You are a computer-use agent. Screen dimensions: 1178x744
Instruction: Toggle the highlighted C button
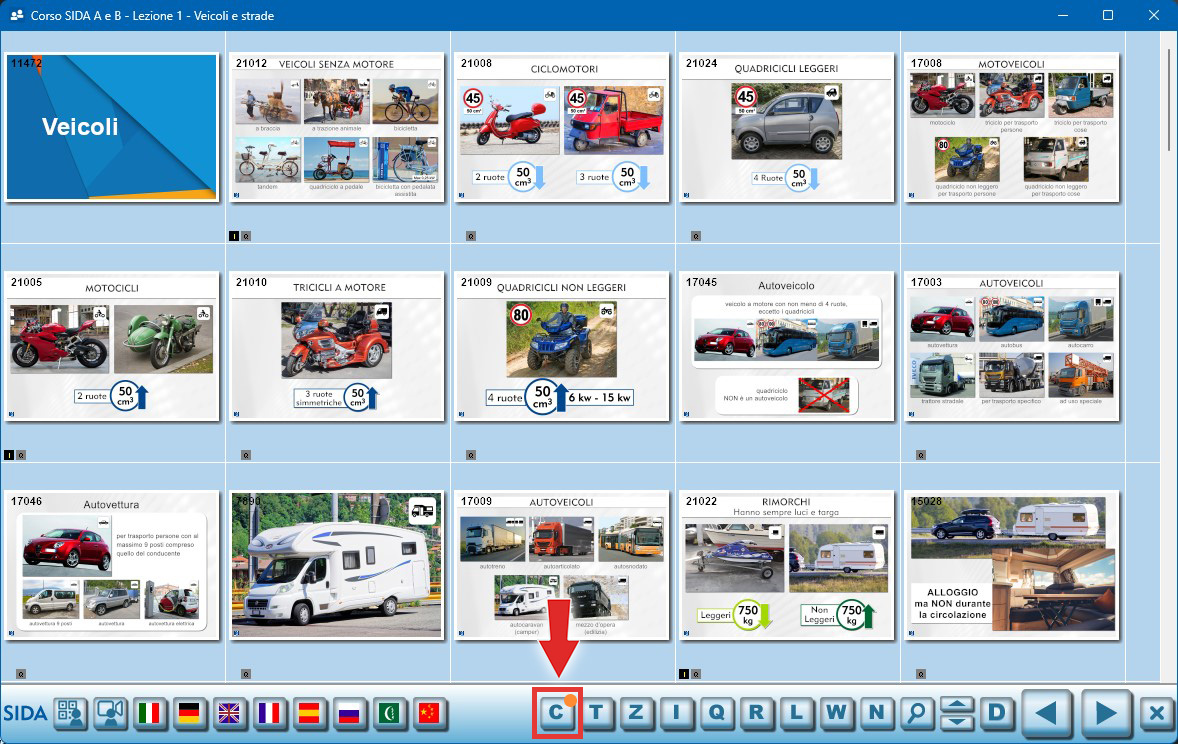557,713
